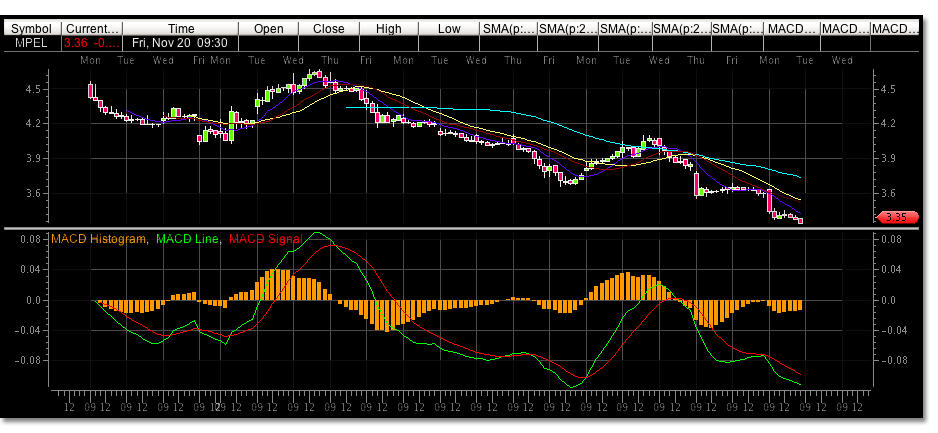Grab the divider between price and MACD panels

tap(469, 229)
